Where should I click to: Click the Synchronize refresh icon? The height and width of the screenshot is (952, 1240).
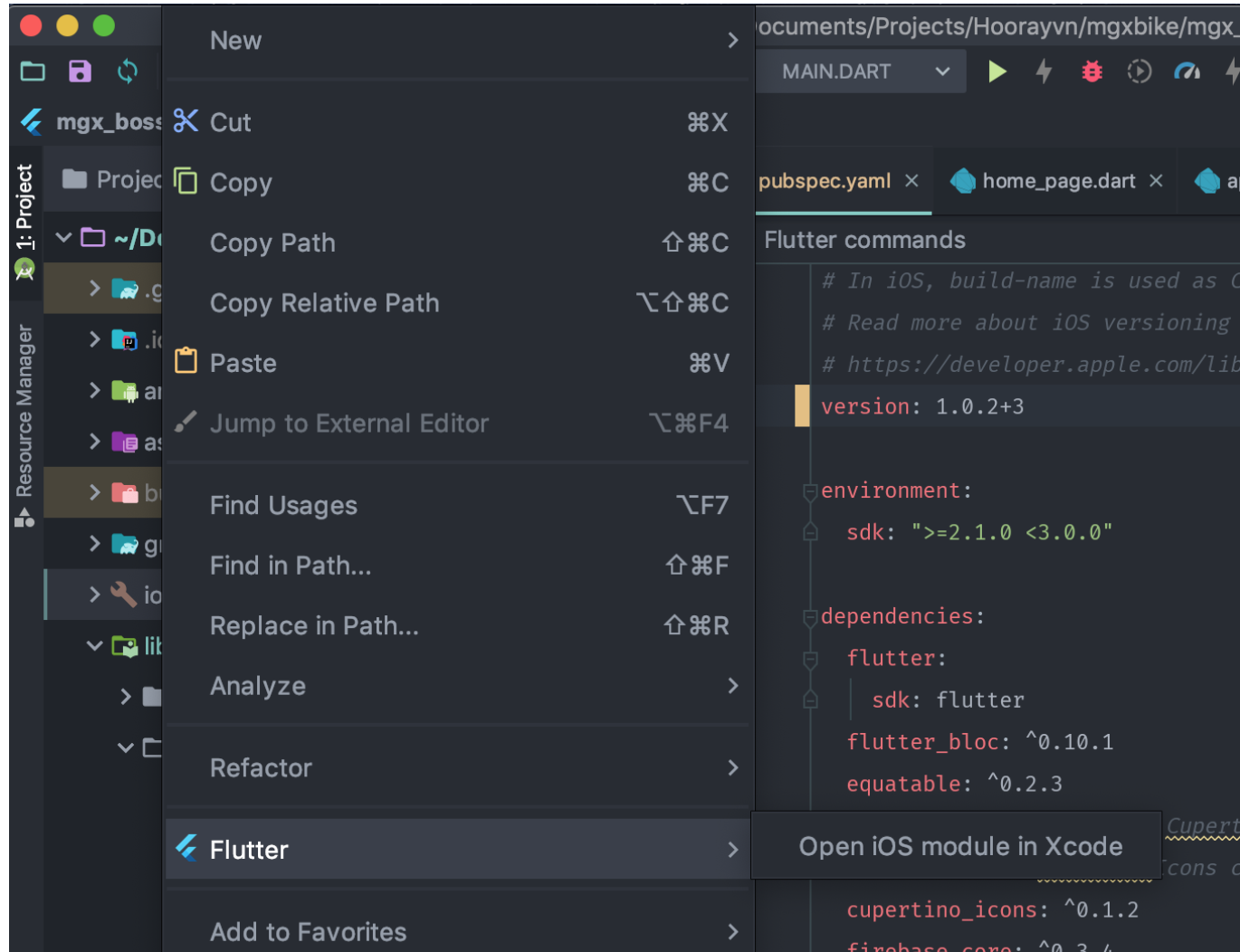click(x=128, y=71)
